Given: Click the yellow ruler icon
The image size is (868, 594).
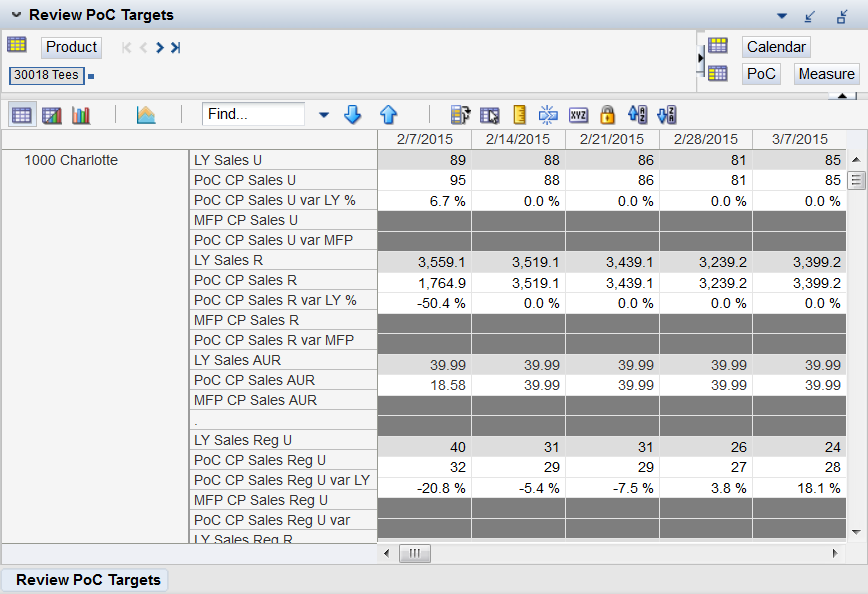Looking at the screenshot, I should (519, 115).
